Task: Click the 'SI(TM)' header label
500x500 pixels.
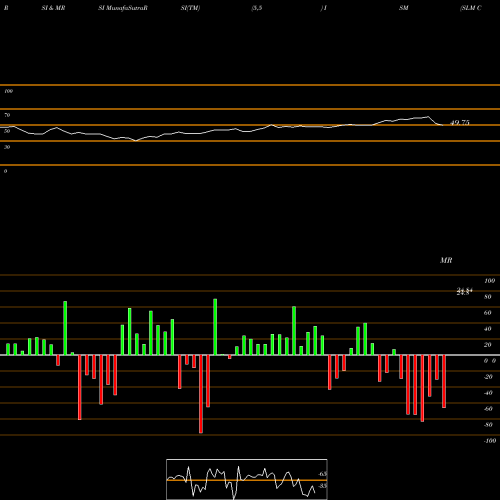Action: pos(190,8)
